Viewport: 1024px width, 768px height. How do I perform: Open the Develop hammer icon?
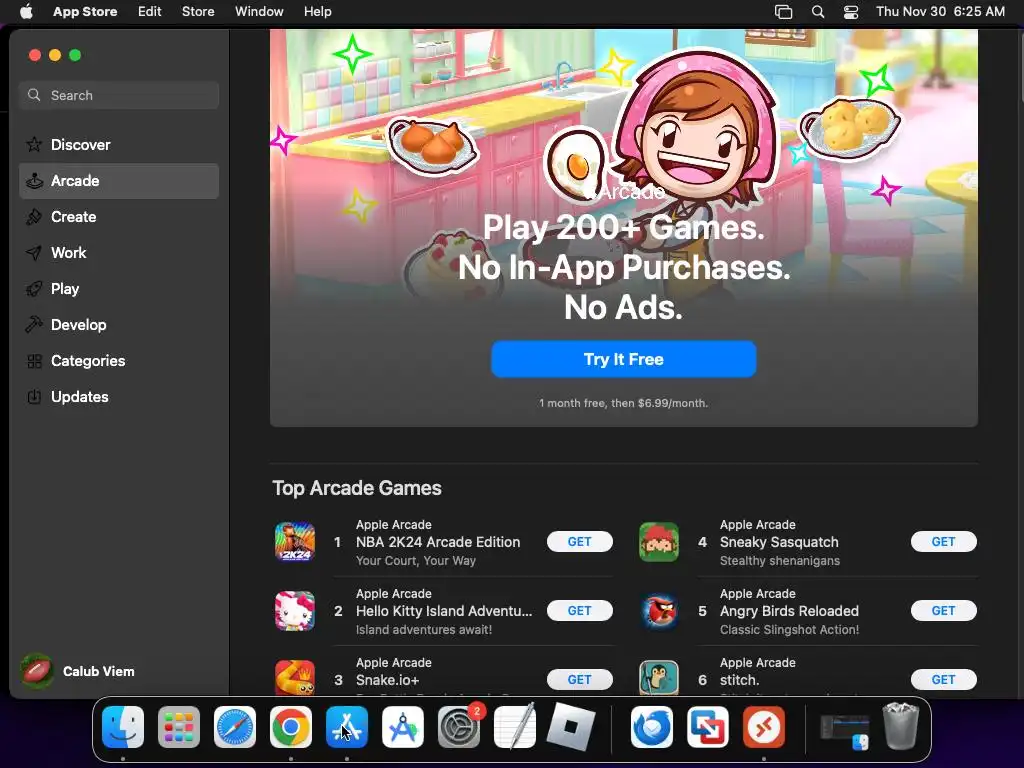tap(34, 325)
